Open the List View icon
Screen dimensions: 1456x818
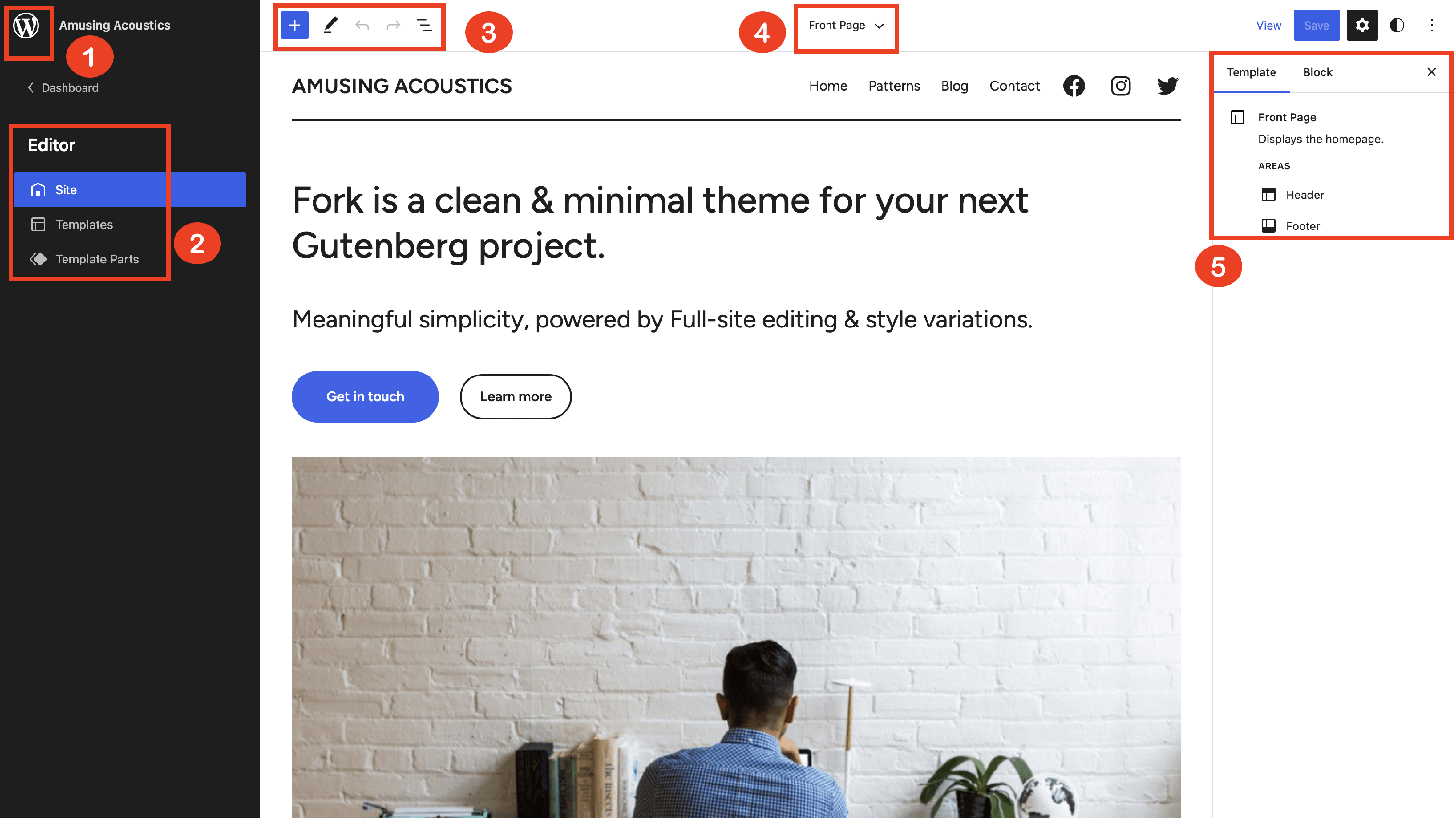(425, 25)
